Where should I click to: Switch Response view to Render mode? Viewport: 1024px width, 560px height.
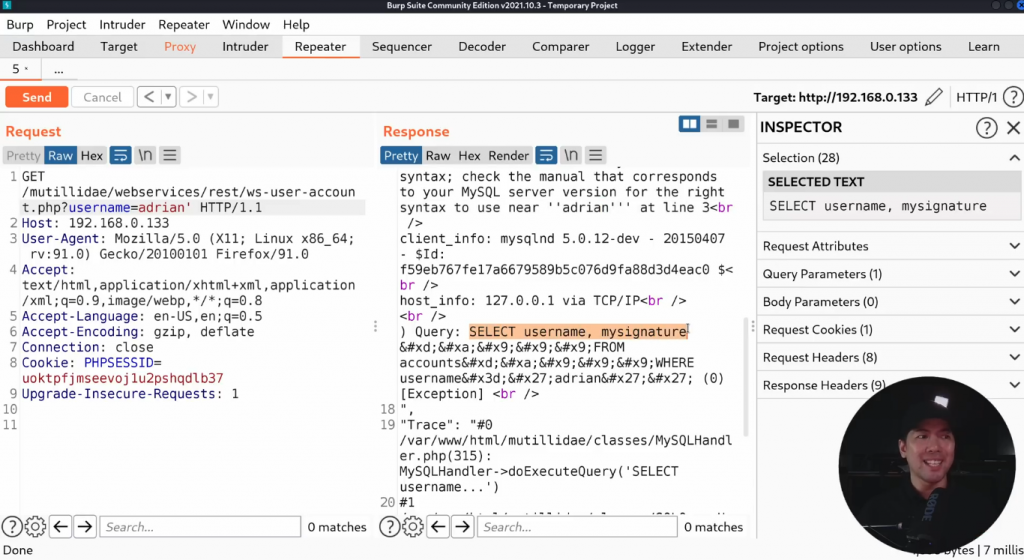pos(508,155)
